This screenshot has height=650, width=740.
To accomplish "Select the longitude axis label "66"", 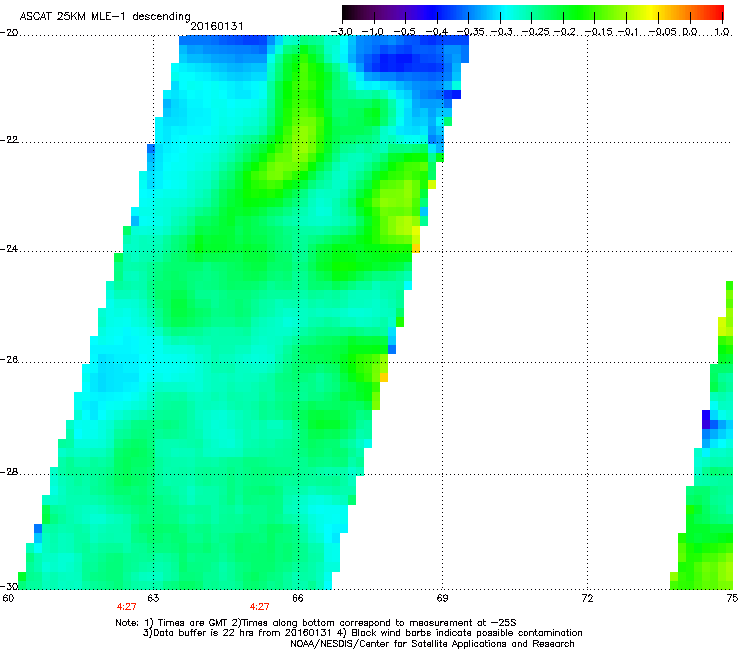I will click(298, 598).
